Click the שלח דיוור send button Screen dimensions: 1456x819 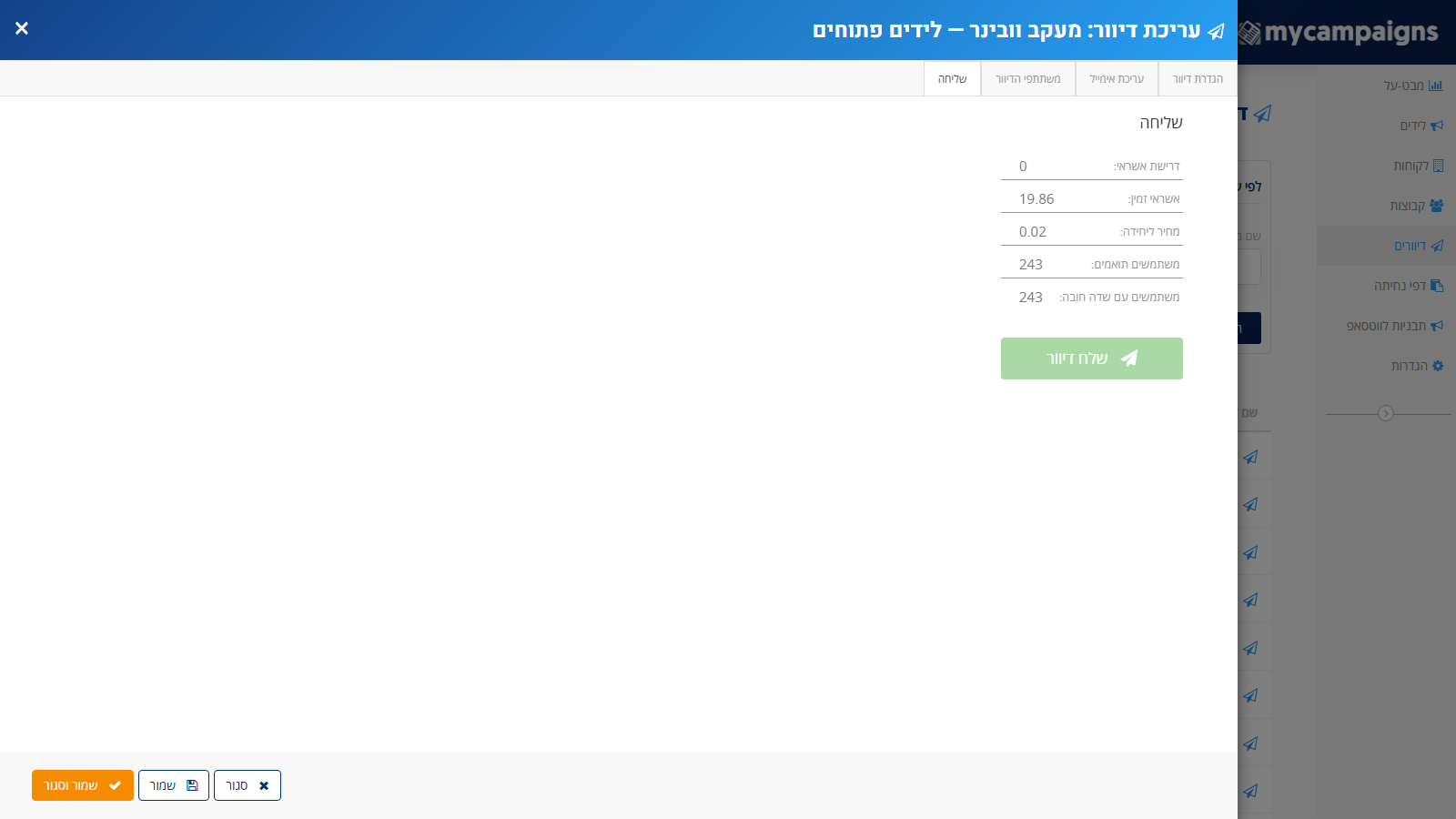(1092, 359)
